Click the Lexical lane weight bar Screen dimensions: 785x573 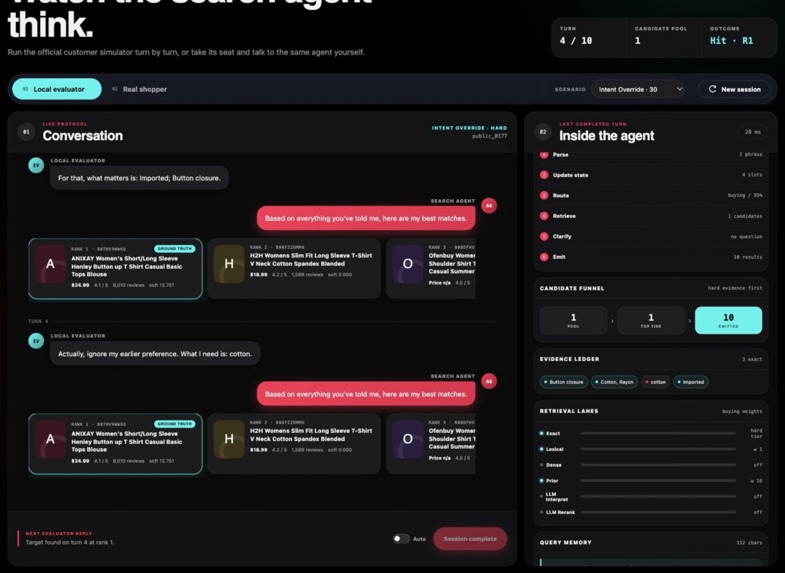pos(658,449)
